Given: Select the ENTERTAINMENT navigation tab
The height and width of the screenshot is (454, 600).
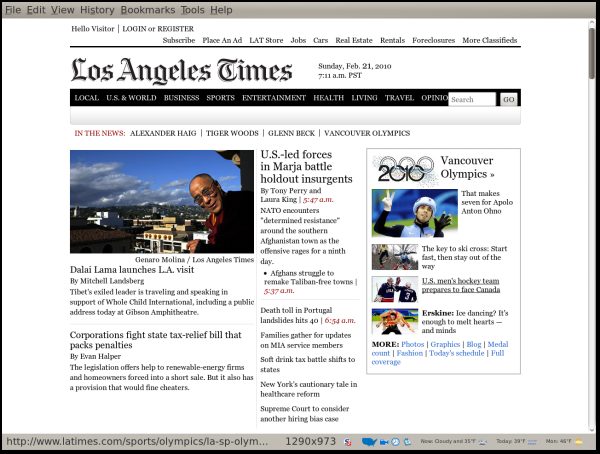Looking at the screenshot, I should click(x=274, y=98).
